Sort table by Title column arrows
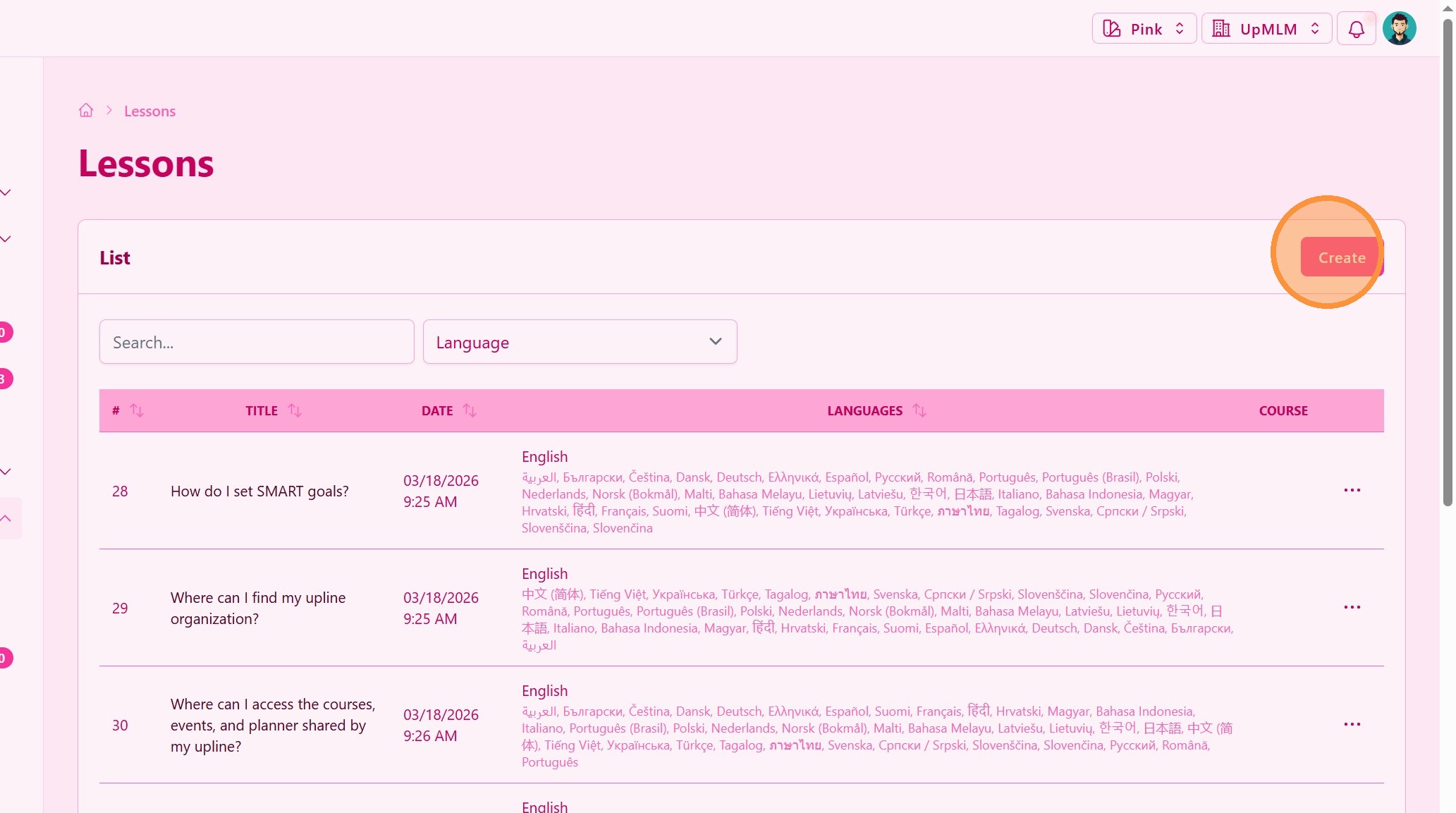This screenshot has width=1456, height=813. pyautogui.click(x=295, y=410)
